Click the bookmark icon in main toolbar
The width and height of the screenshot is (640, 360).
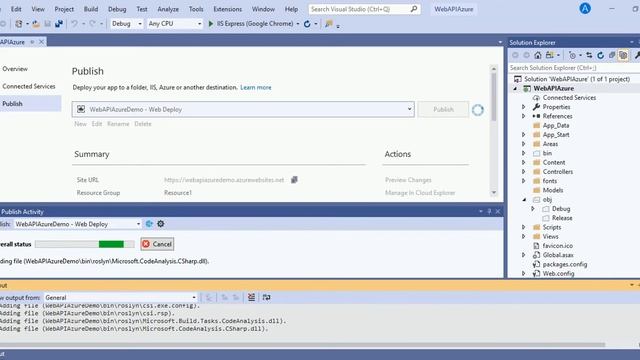tap(329, 24)
